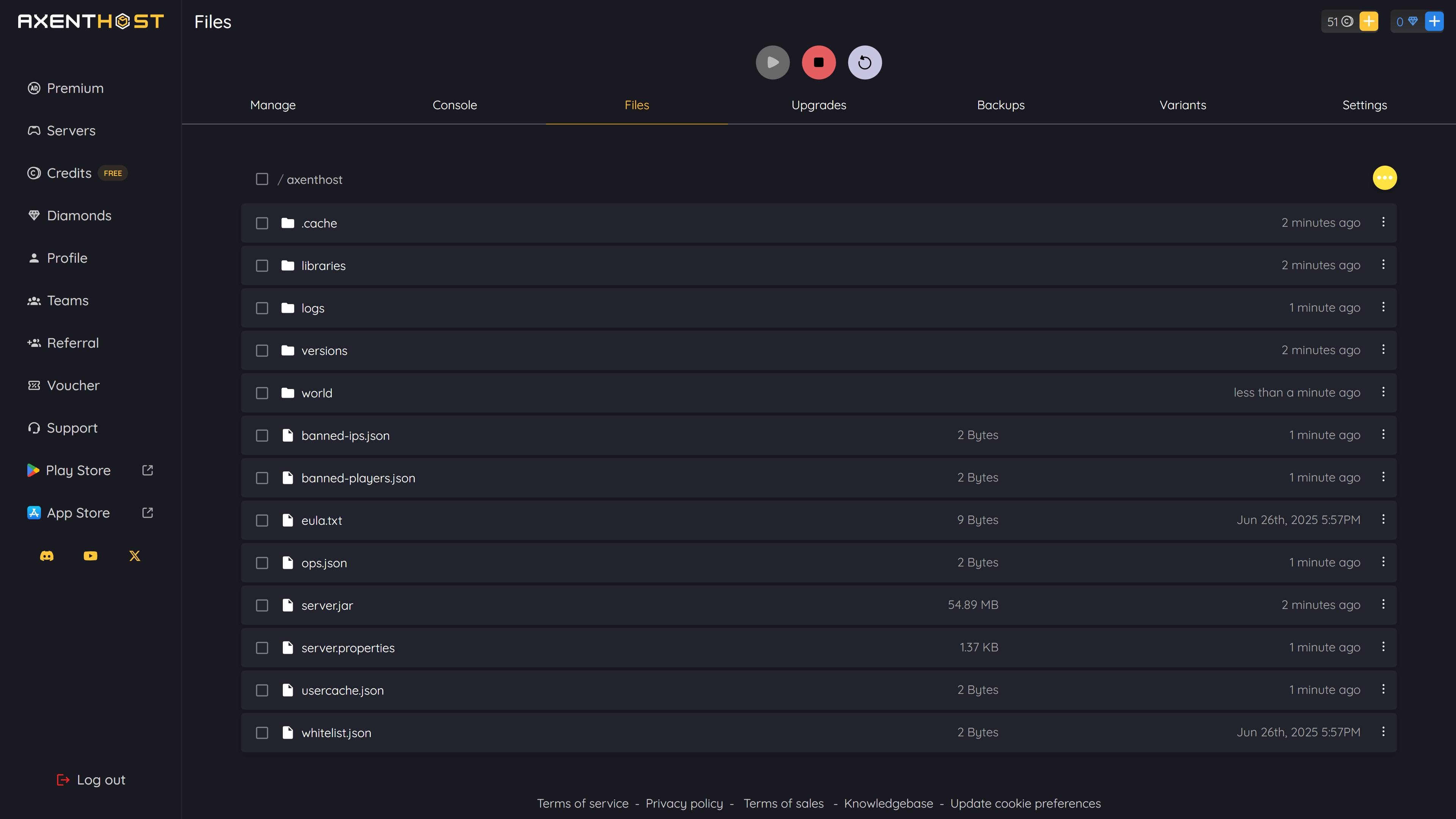Switch to the Upgrades tab
The height and width of the screenshot is (819, 1456).
[x=819, y=105]
